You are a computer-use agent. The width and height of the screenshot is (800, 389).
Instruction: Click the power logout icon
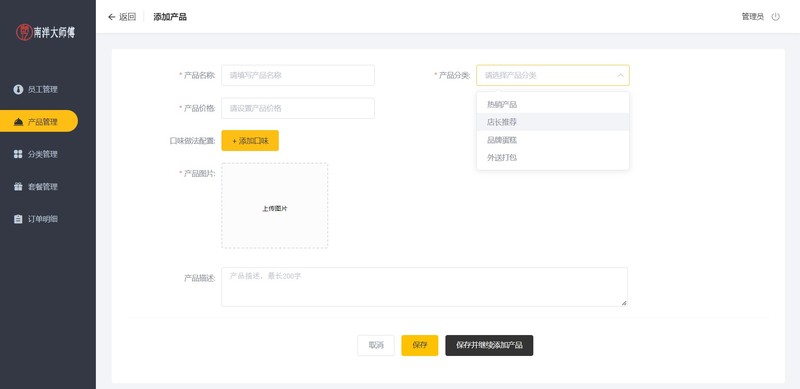coord(776,17)
